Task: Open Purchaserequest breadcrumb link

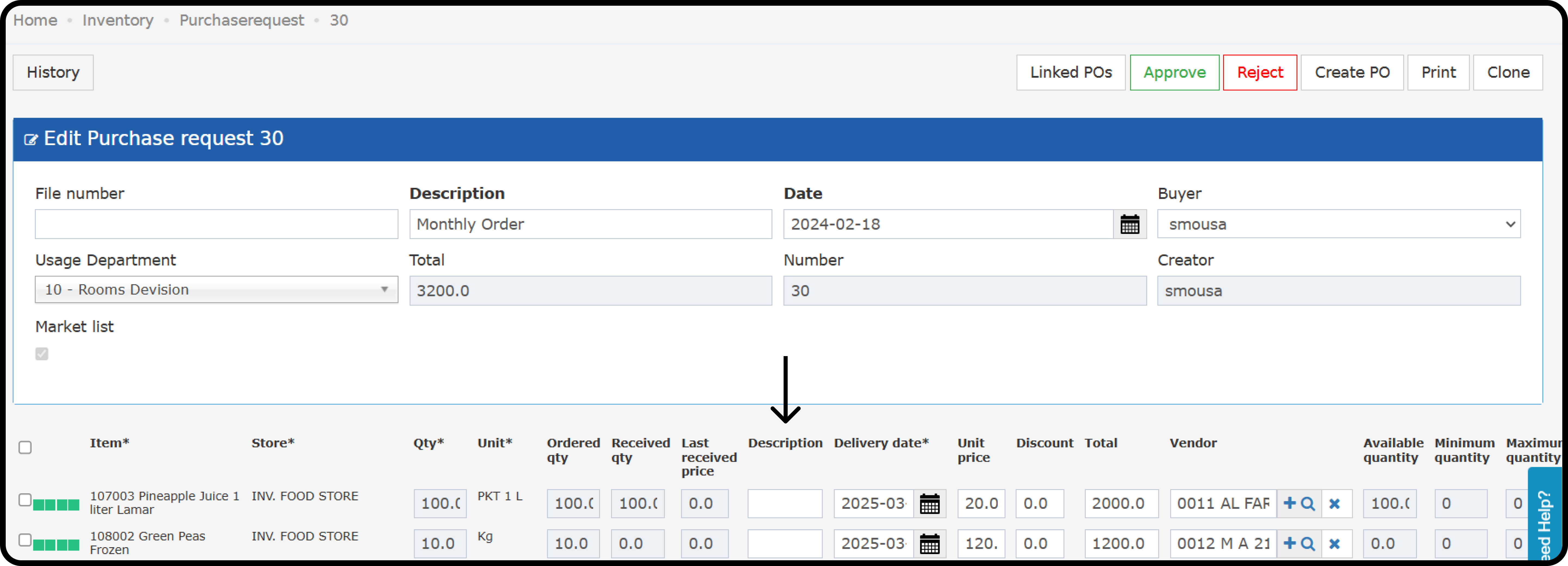Action: click(x=242, y=20)
